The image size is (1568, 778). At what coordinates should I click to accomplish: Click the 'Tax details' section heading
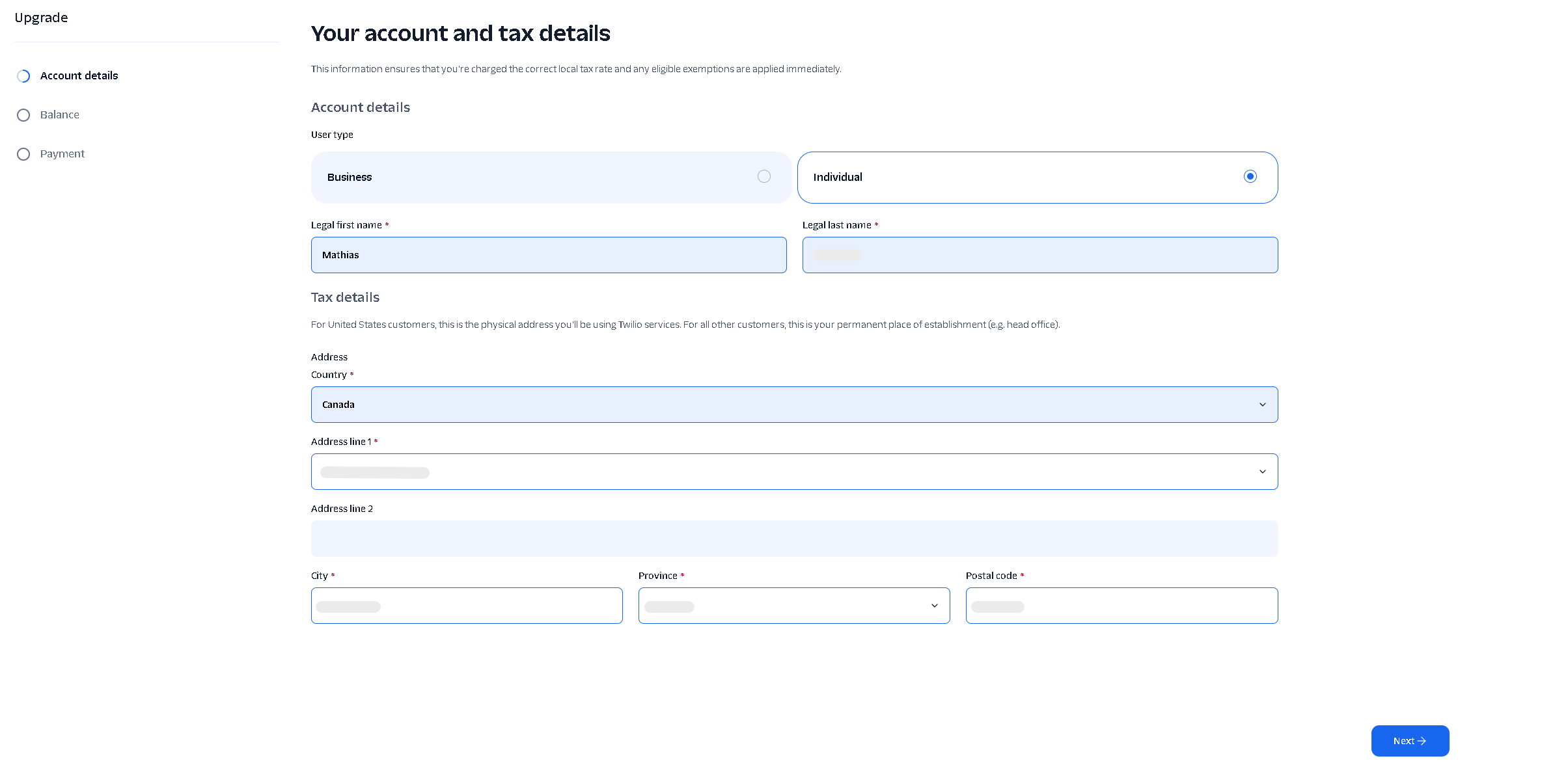(345, 297)
